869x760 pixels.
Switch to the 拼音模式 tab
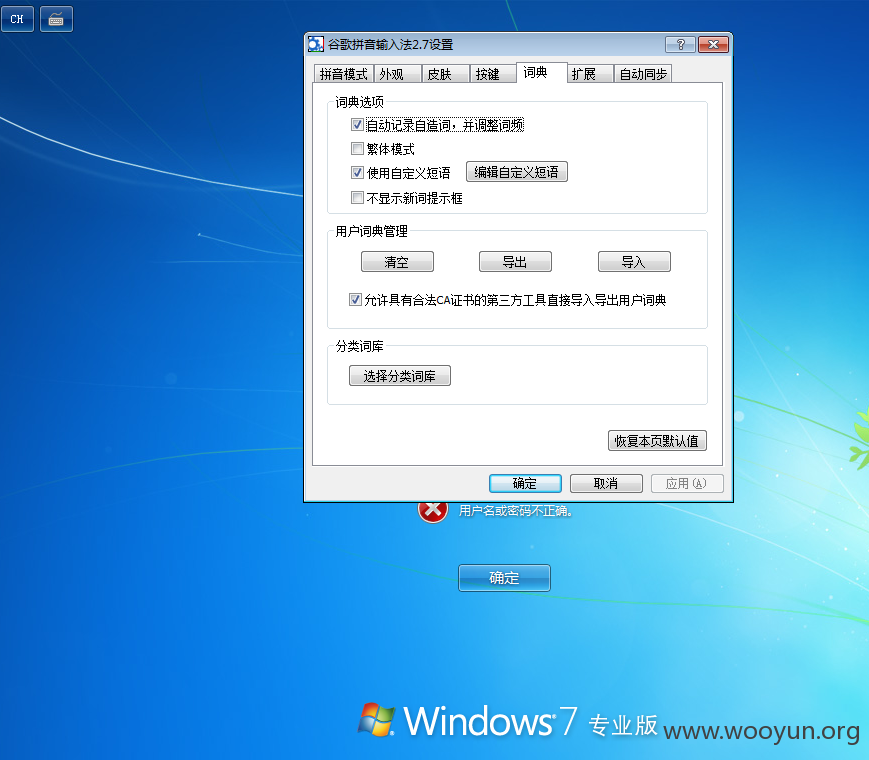tap(344, 74)
